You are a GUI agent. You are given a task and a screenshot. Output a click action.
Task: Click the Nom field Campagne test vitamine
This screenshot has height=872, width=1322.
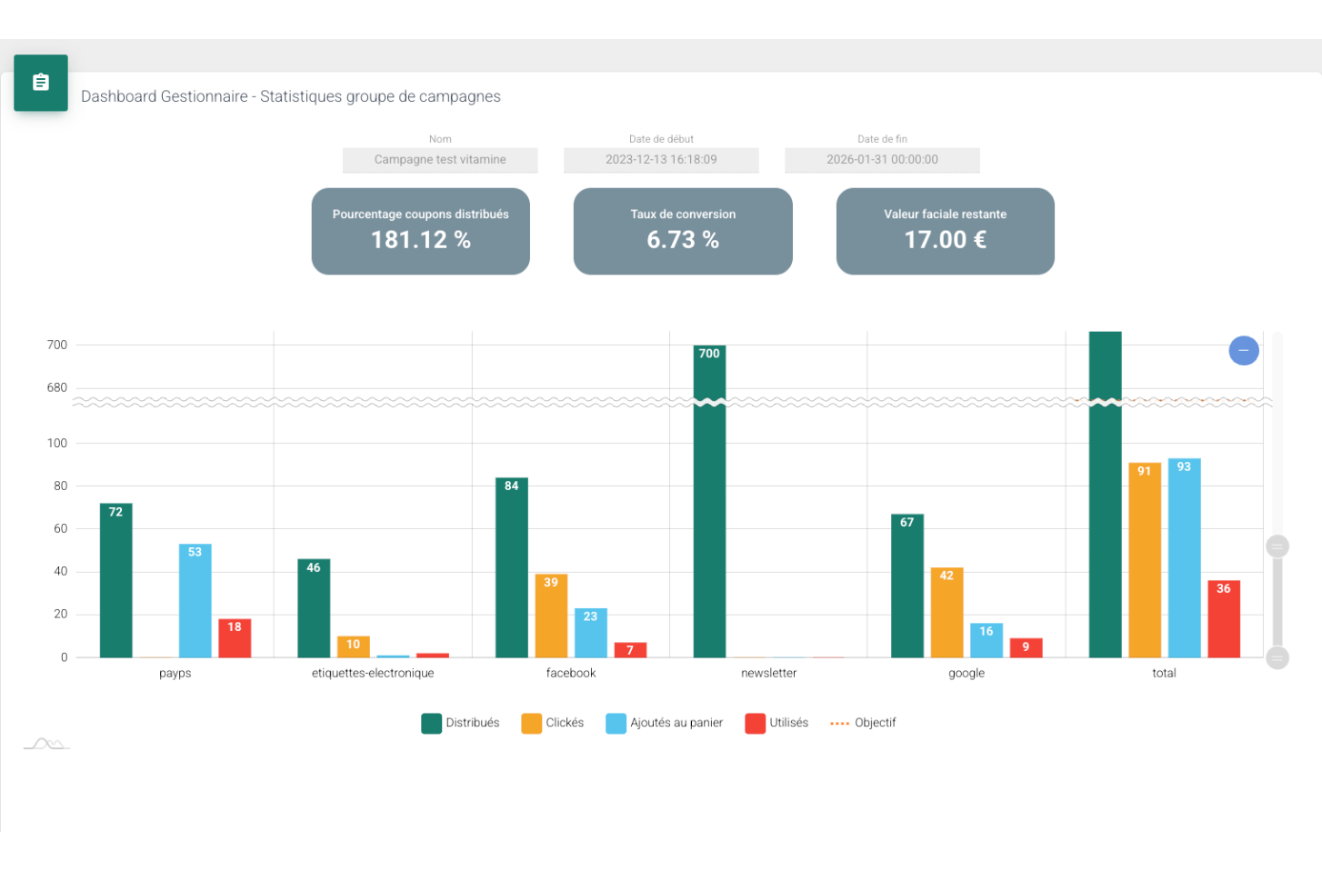(440, 160)
